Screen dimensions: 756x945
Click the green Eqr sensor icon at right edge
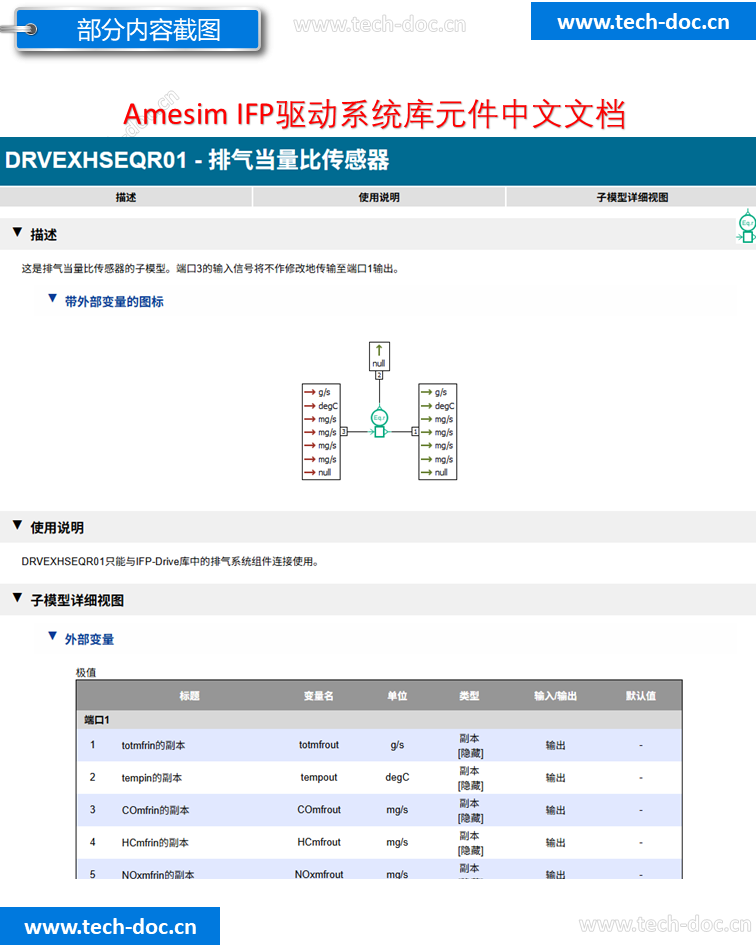[x=747, y=227]
